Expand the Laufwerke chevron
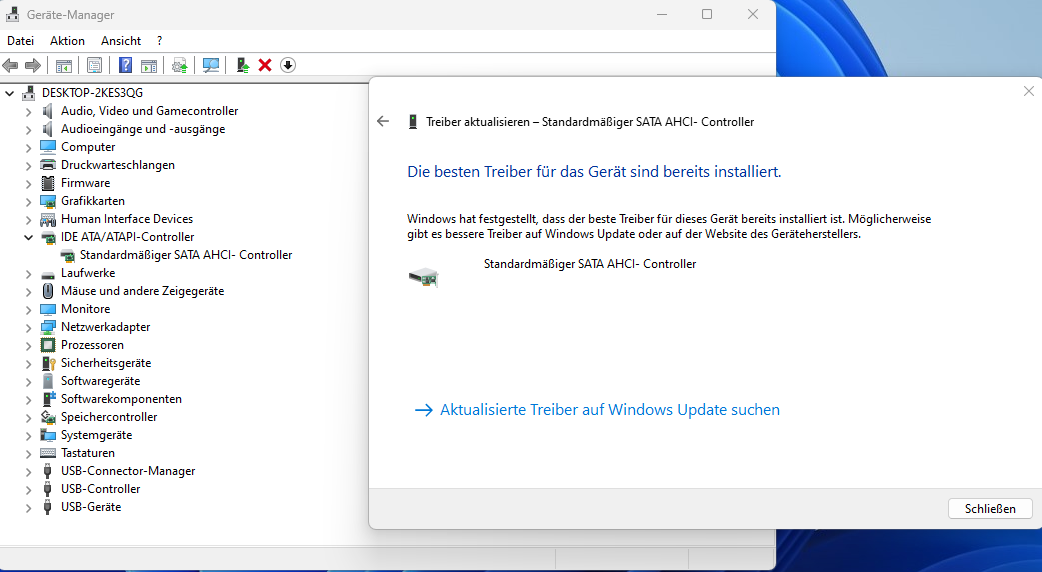The height and width of the screenshot is (572, 1042). [x=28, y=274]
